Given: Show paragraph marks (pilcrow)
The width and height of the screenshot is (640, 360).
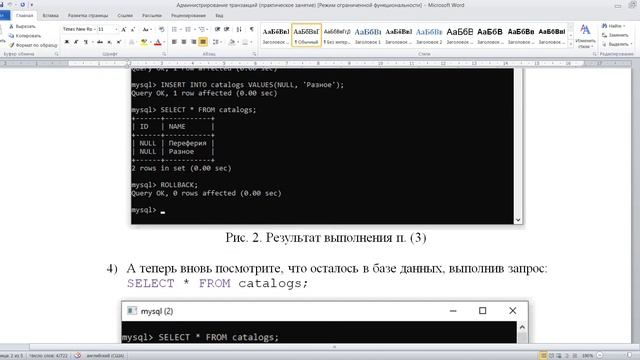Looking at the screenshot, I should click(251, 29).
